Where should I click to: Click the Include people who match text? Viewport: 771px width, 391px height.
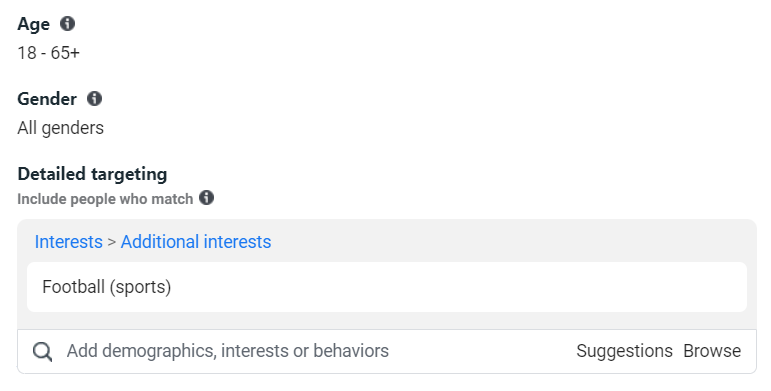[105, 199]
